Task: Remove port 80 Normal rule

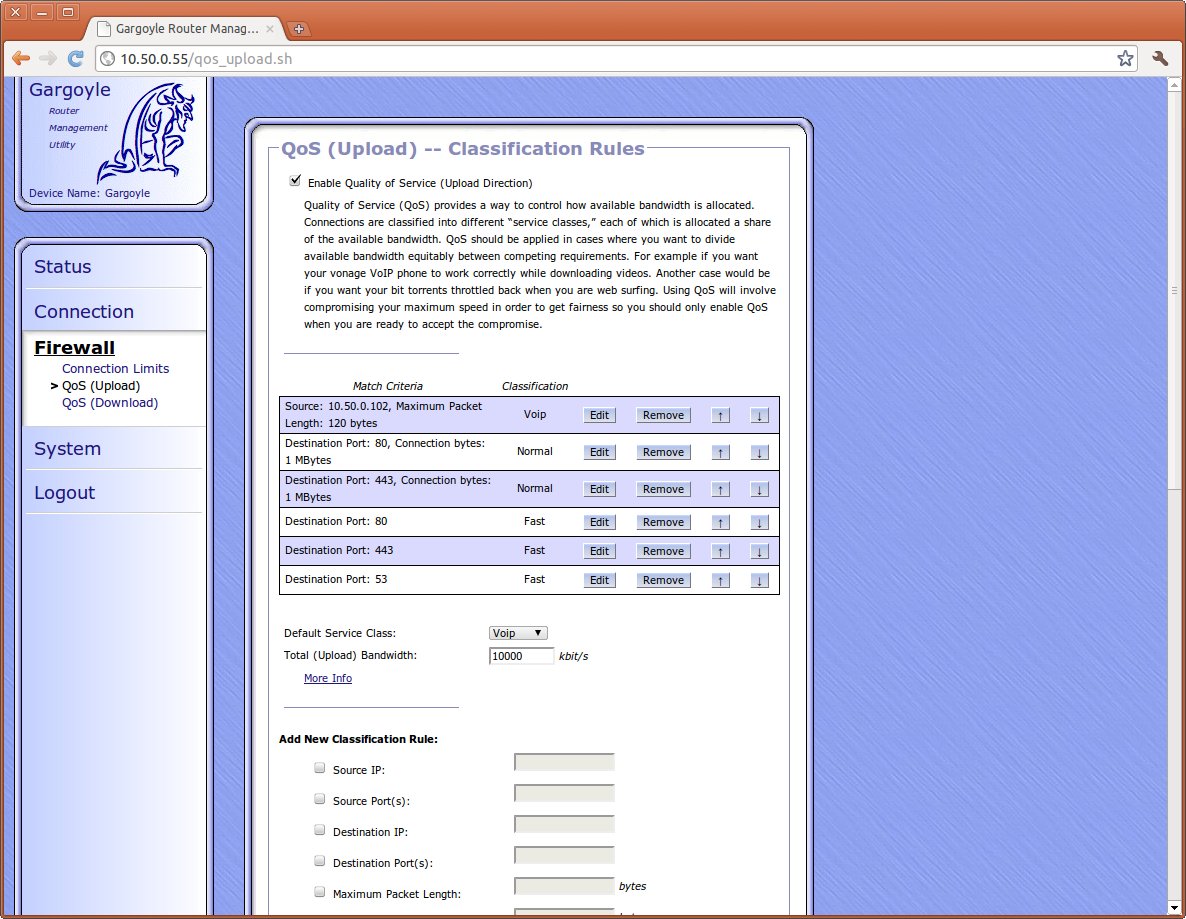Action: click(x=663, y=452)
